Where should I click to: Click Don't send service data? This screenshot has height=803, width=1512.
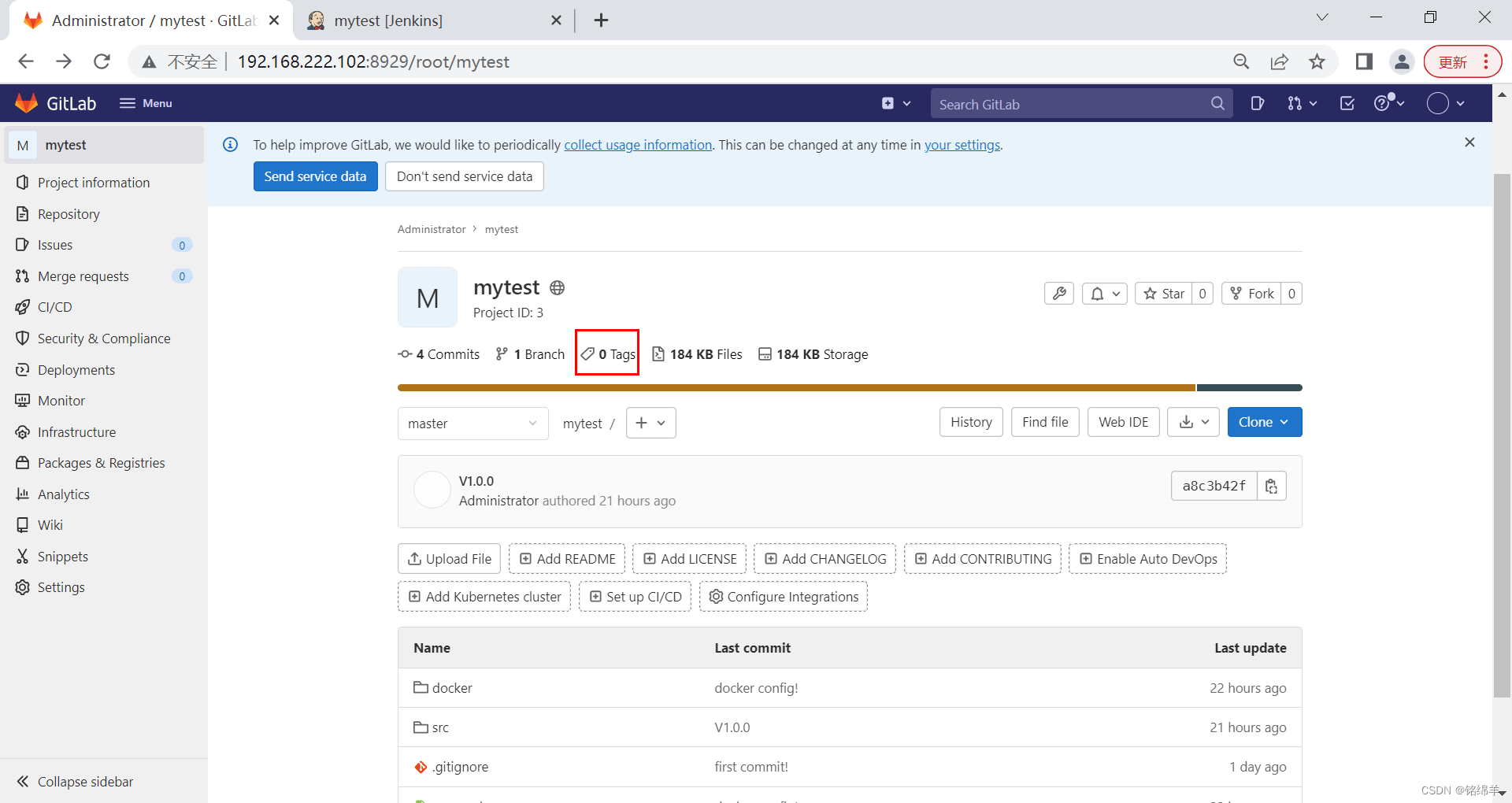point(465,176)
